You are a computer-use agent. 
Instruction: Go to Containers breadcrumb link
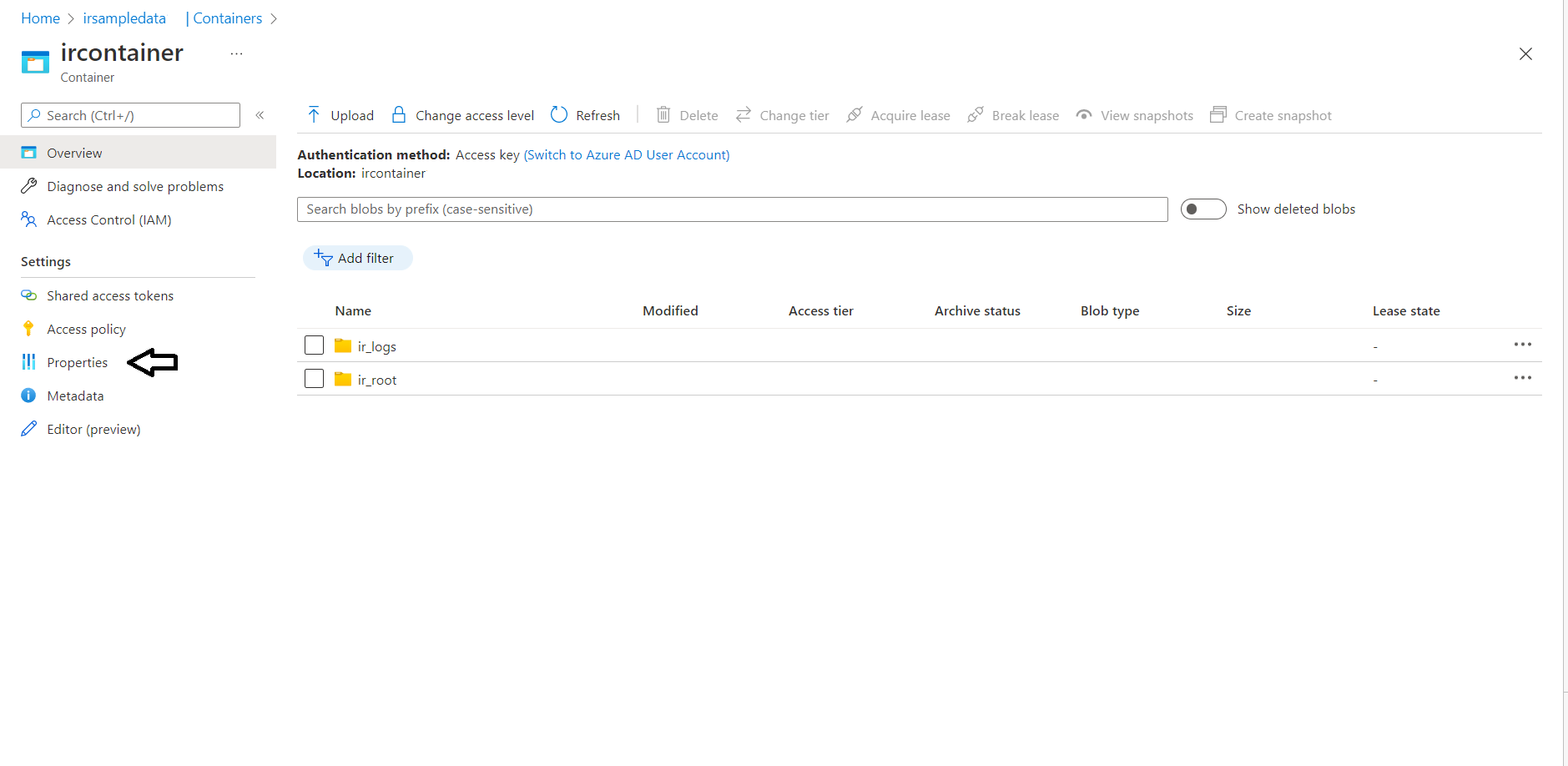227,18
